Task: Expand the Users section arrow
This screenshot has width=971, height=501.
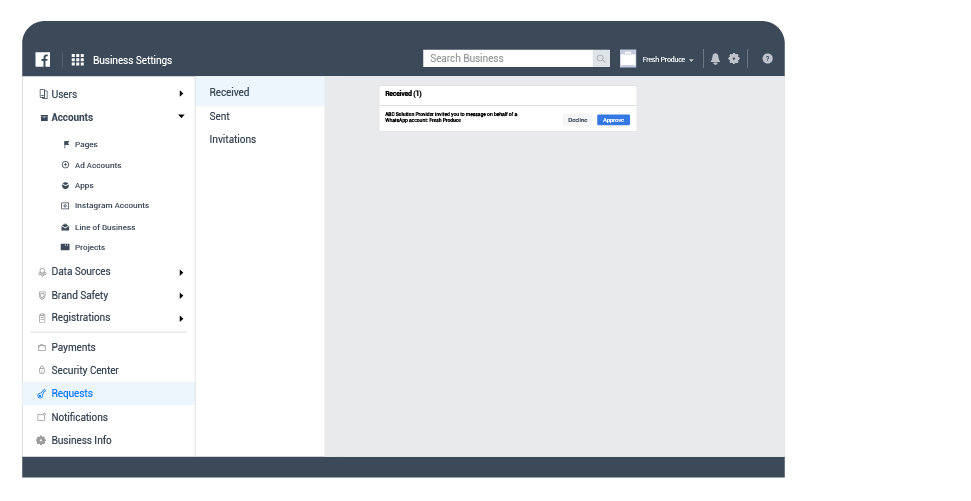Action: pos(181,94)
